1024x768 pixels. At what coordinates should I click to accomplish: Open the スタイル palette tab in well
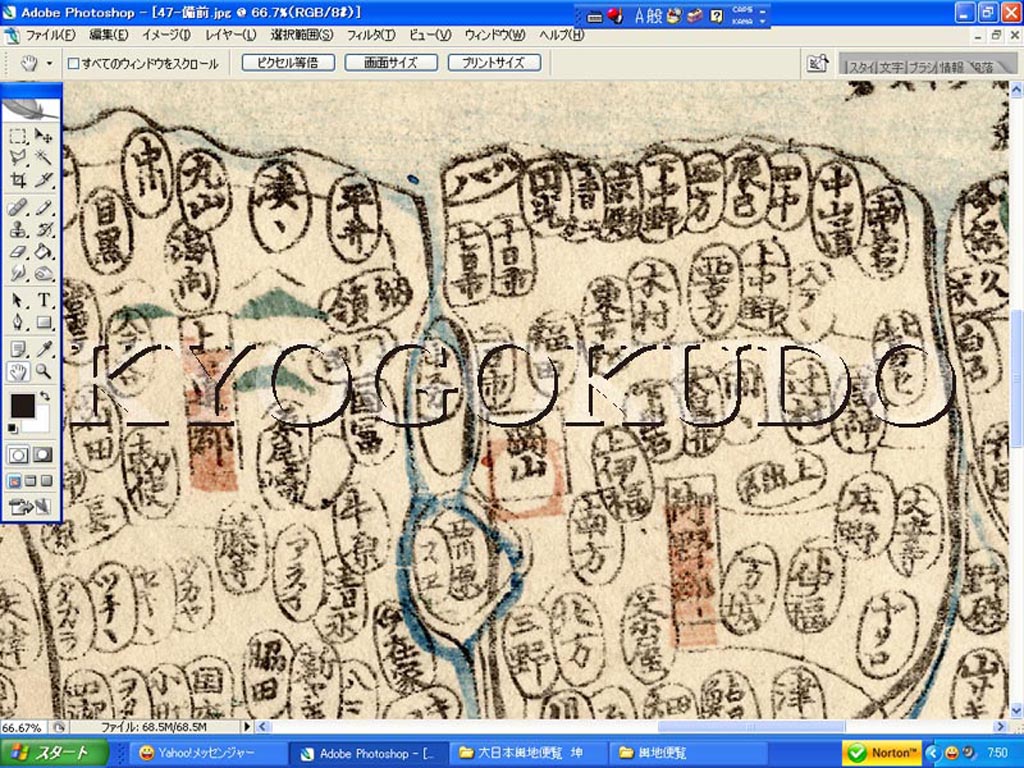click(861, 67)
